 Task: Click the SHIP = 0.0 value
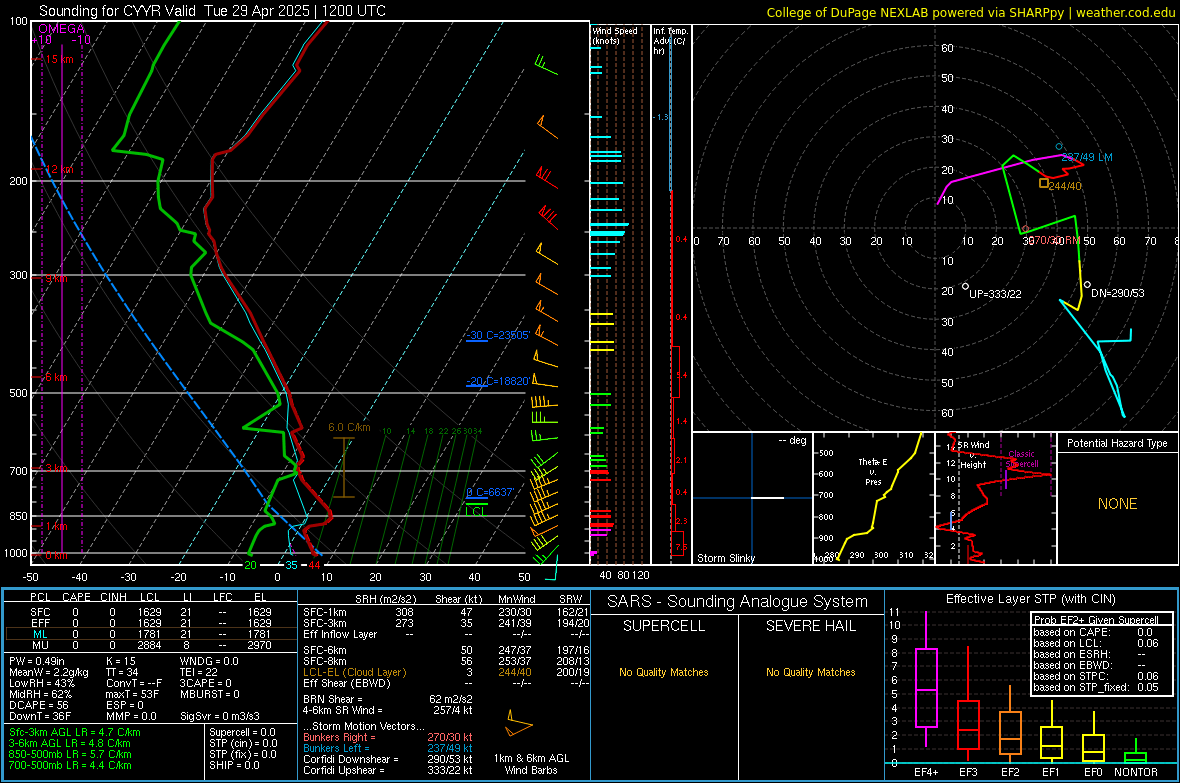pyautogui.click(x=234, y=765)
